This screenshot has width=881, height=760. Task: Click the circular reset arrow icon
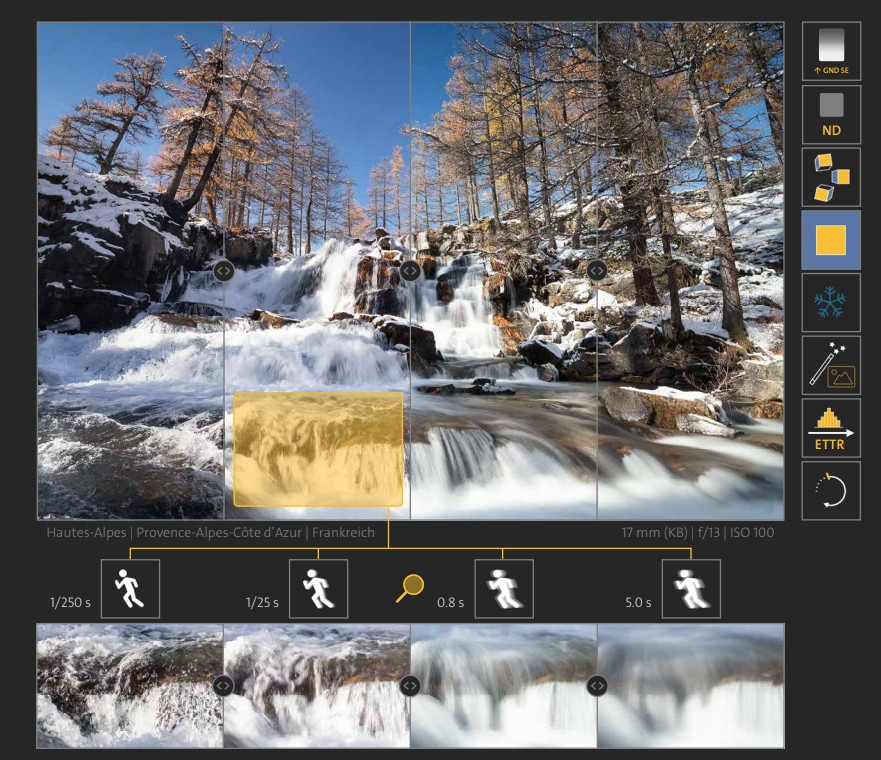(831, 491)
